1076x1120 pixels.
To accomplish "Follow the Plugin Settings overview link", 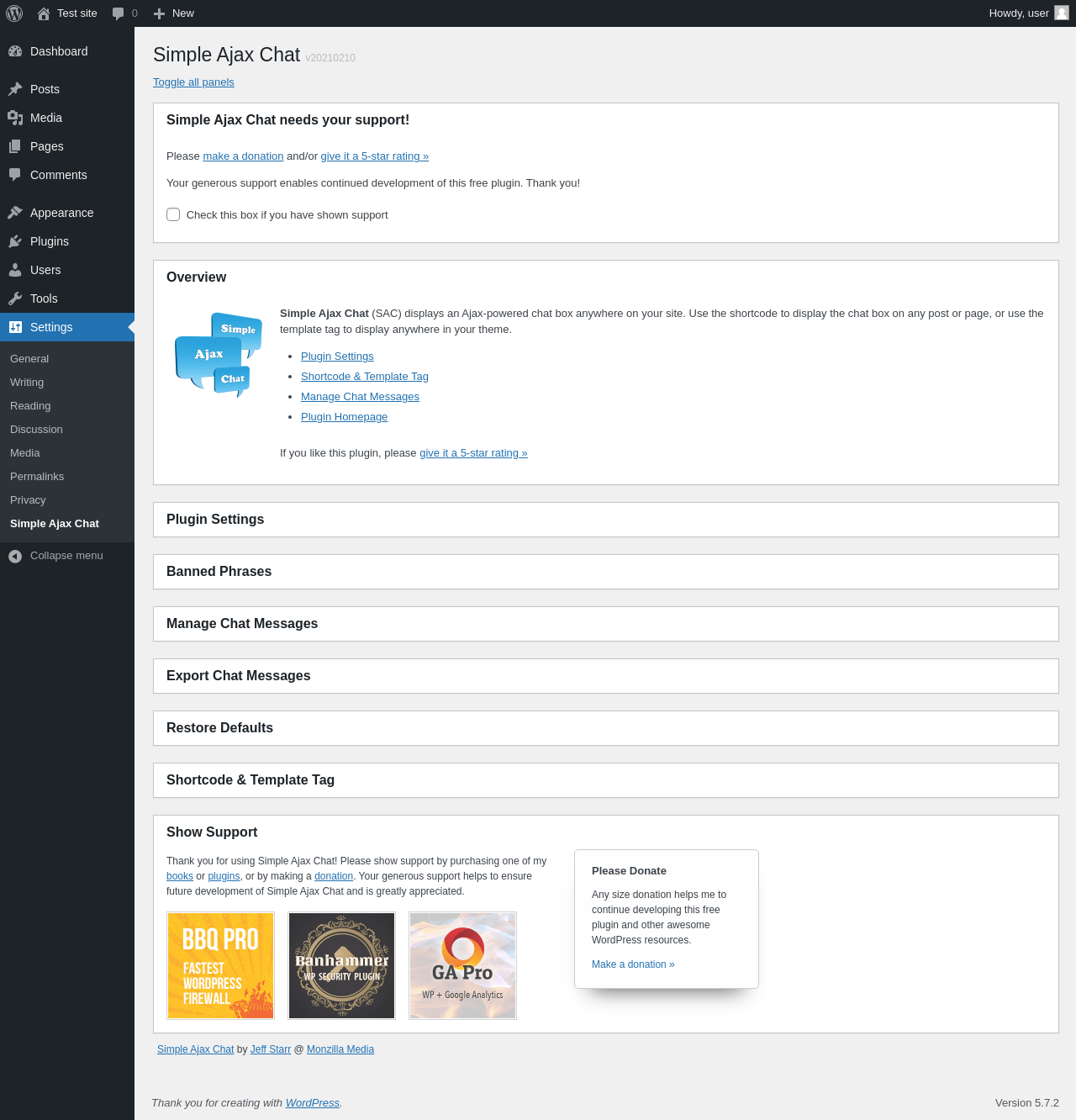I will pos(337,357).
